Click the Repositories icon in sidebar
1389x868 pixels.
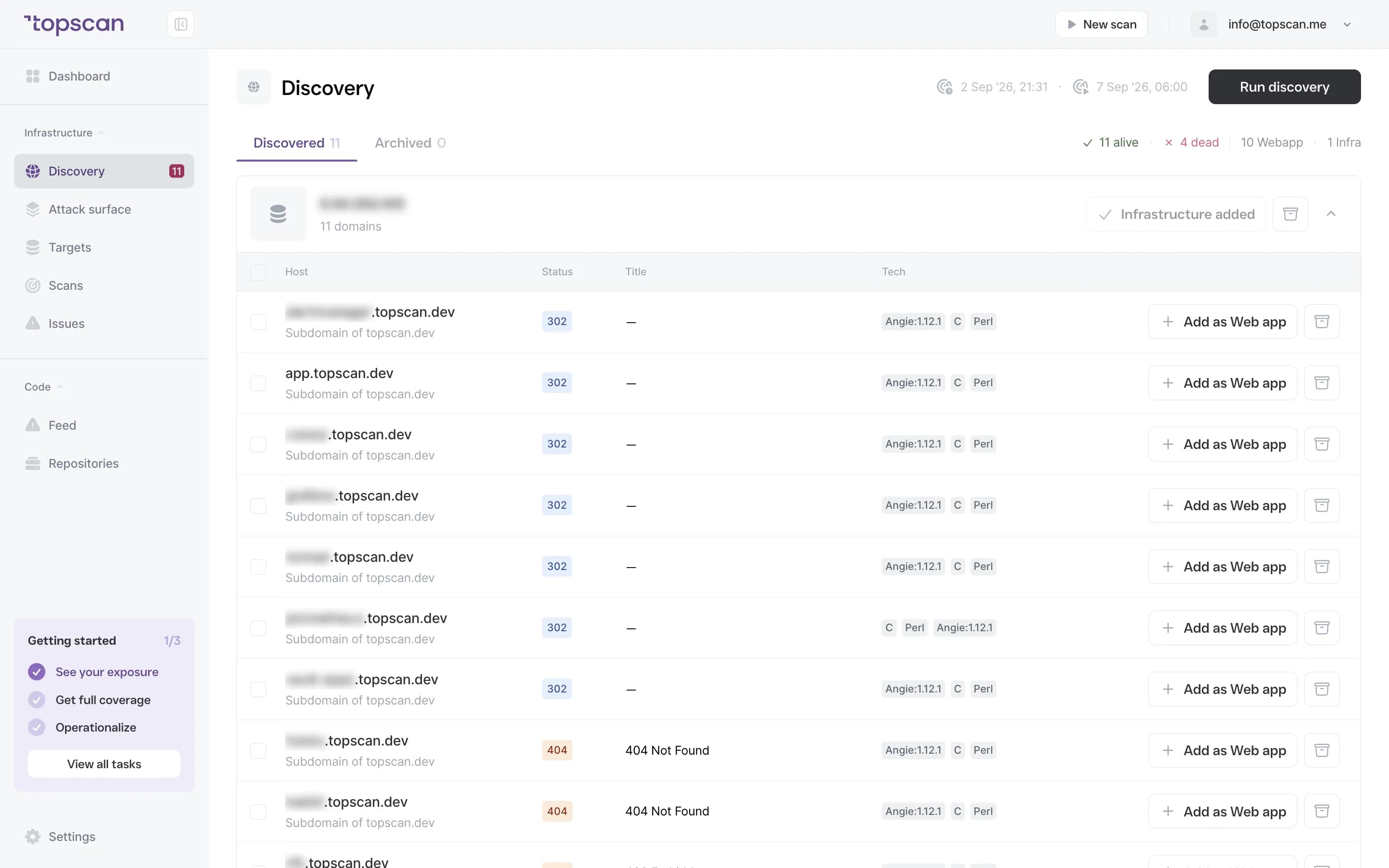pos(33,463)
